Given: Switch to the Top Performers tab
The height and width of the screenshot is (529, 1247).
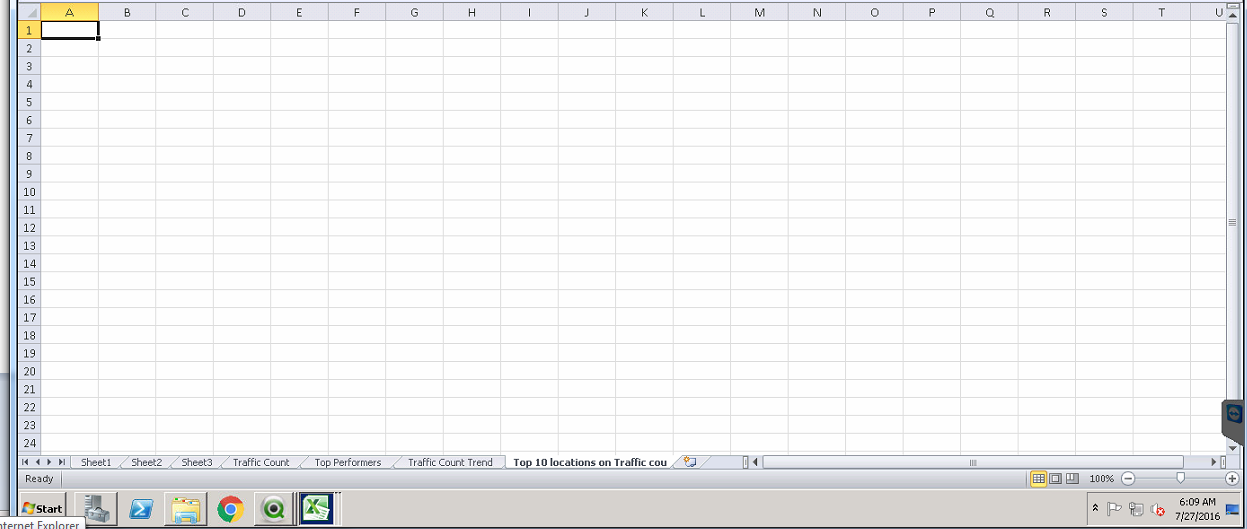Looking at the screenshot, I should point(347,462).
